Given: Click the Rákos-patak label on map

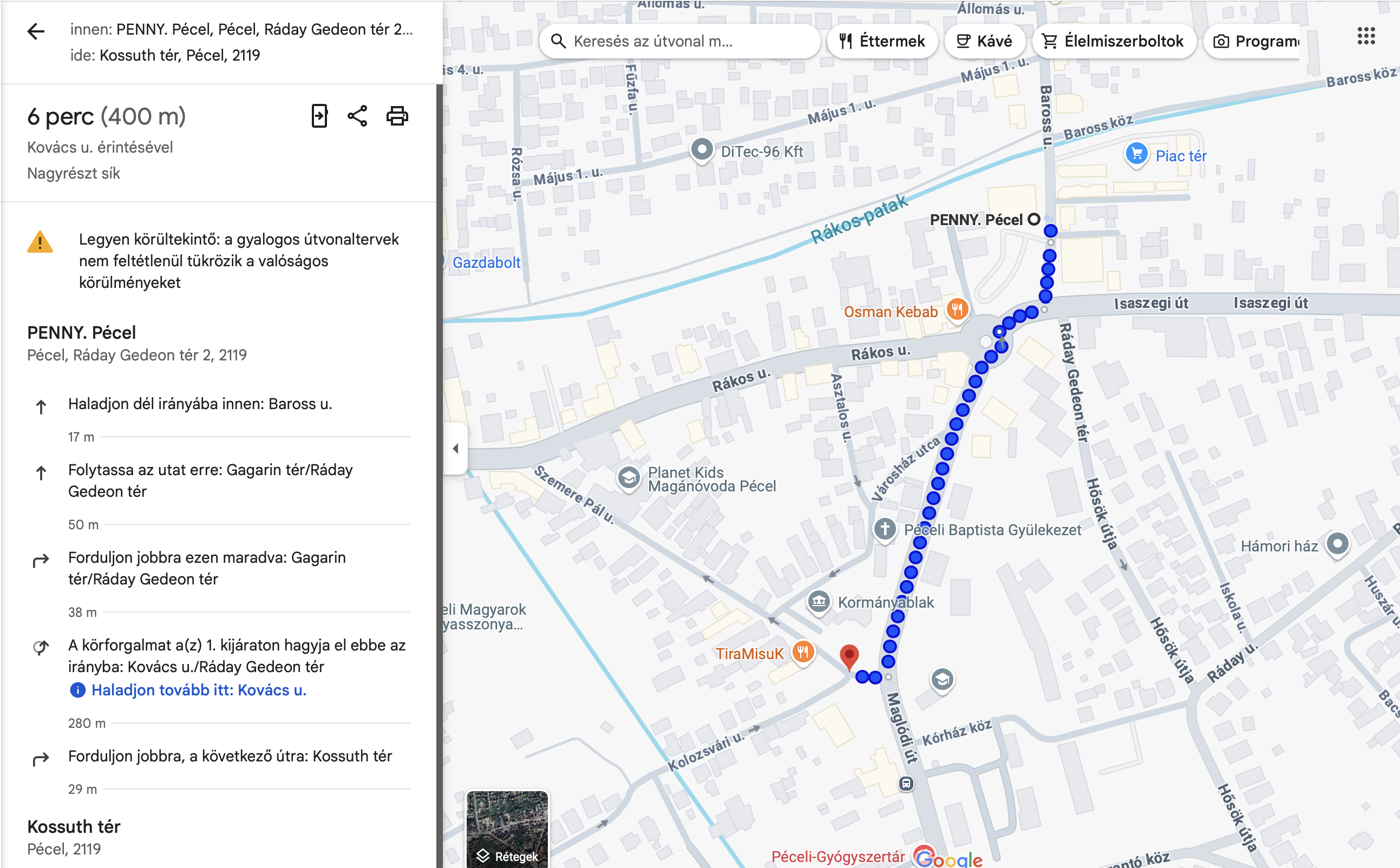Looking at the screenshot, I should coord(859,220).
